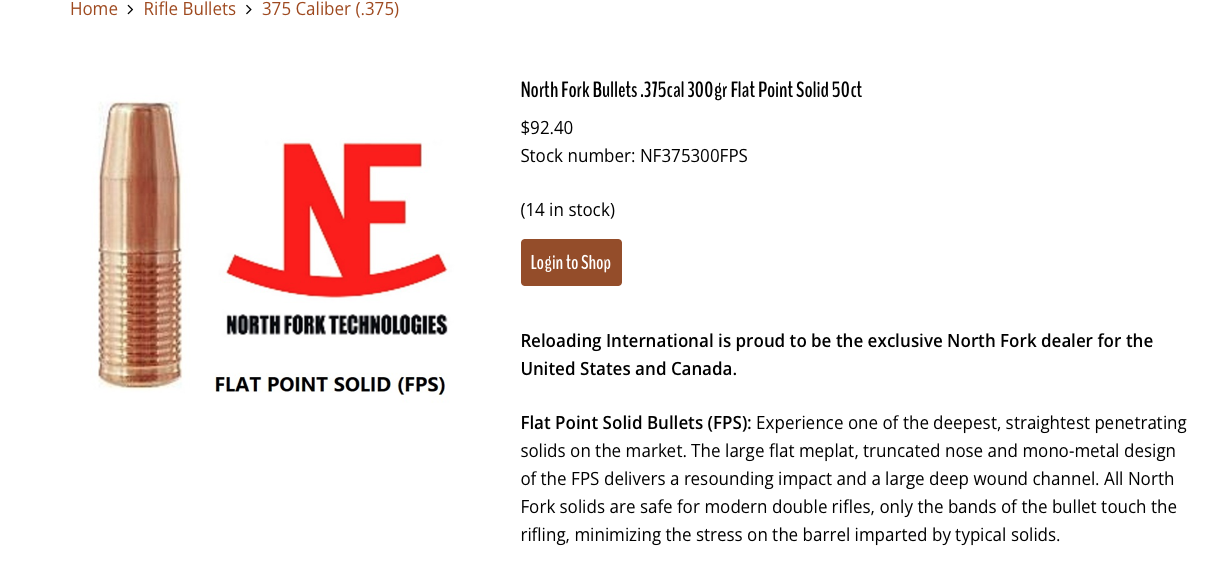Click the bold Flat Point Solid Bullets (FPS) heading
The image size is (1215, 567).
pos(635,422)
